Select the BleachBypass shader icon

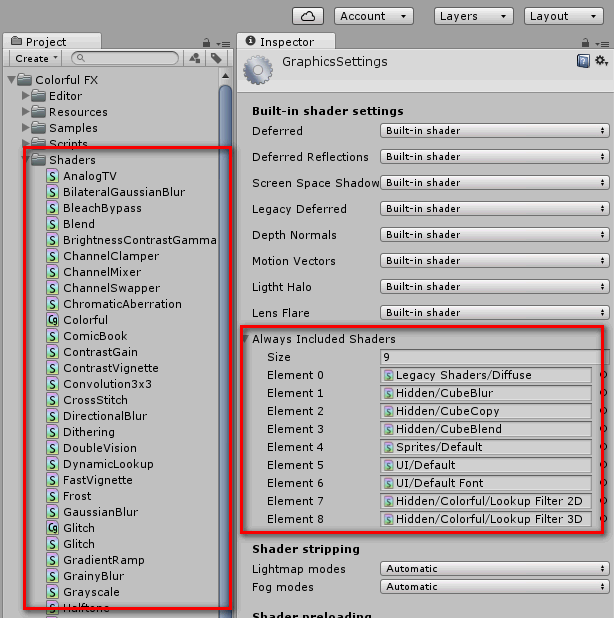click(x=52, y=208)
